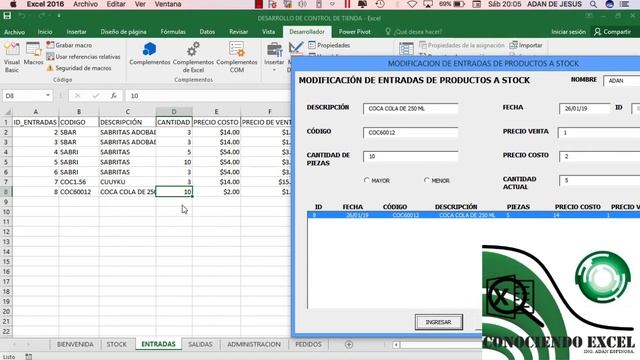The height and width of the screenshot is (360, 640).
Task: Open Spotlight search in the menu bar
Action: (593, 4)
